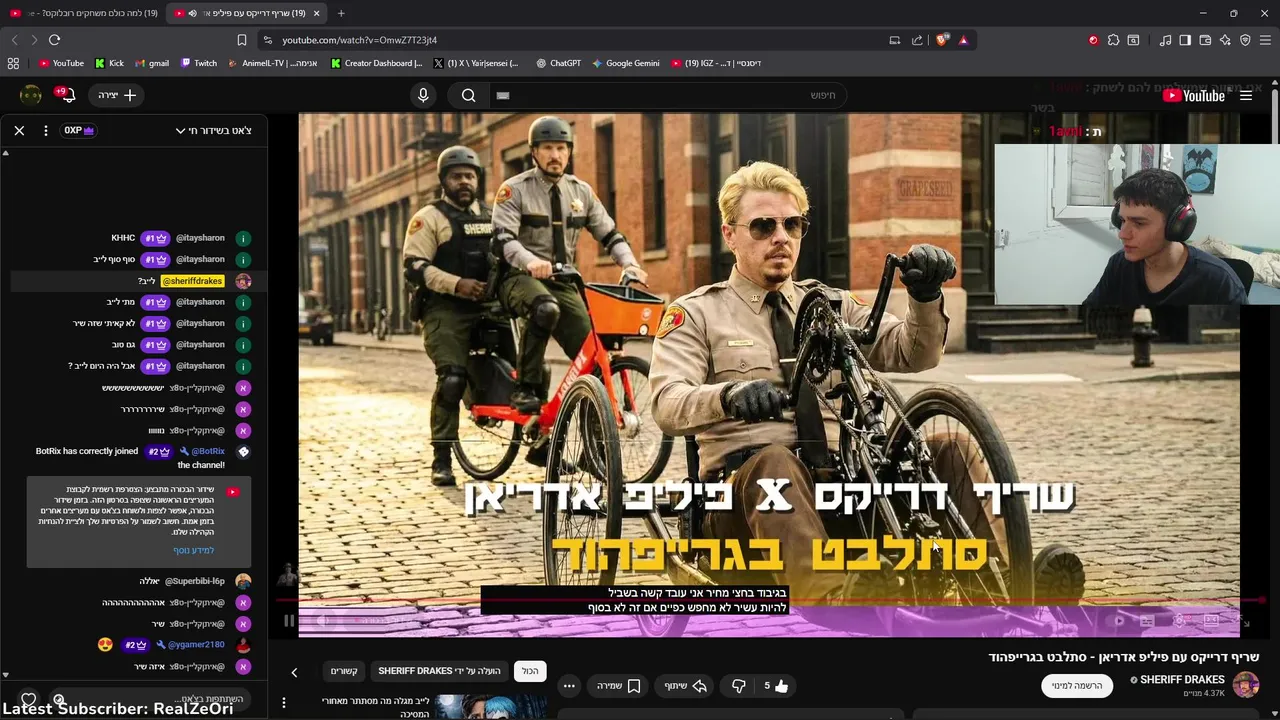Open the ChatGPT bookmark

click(558, 63)
